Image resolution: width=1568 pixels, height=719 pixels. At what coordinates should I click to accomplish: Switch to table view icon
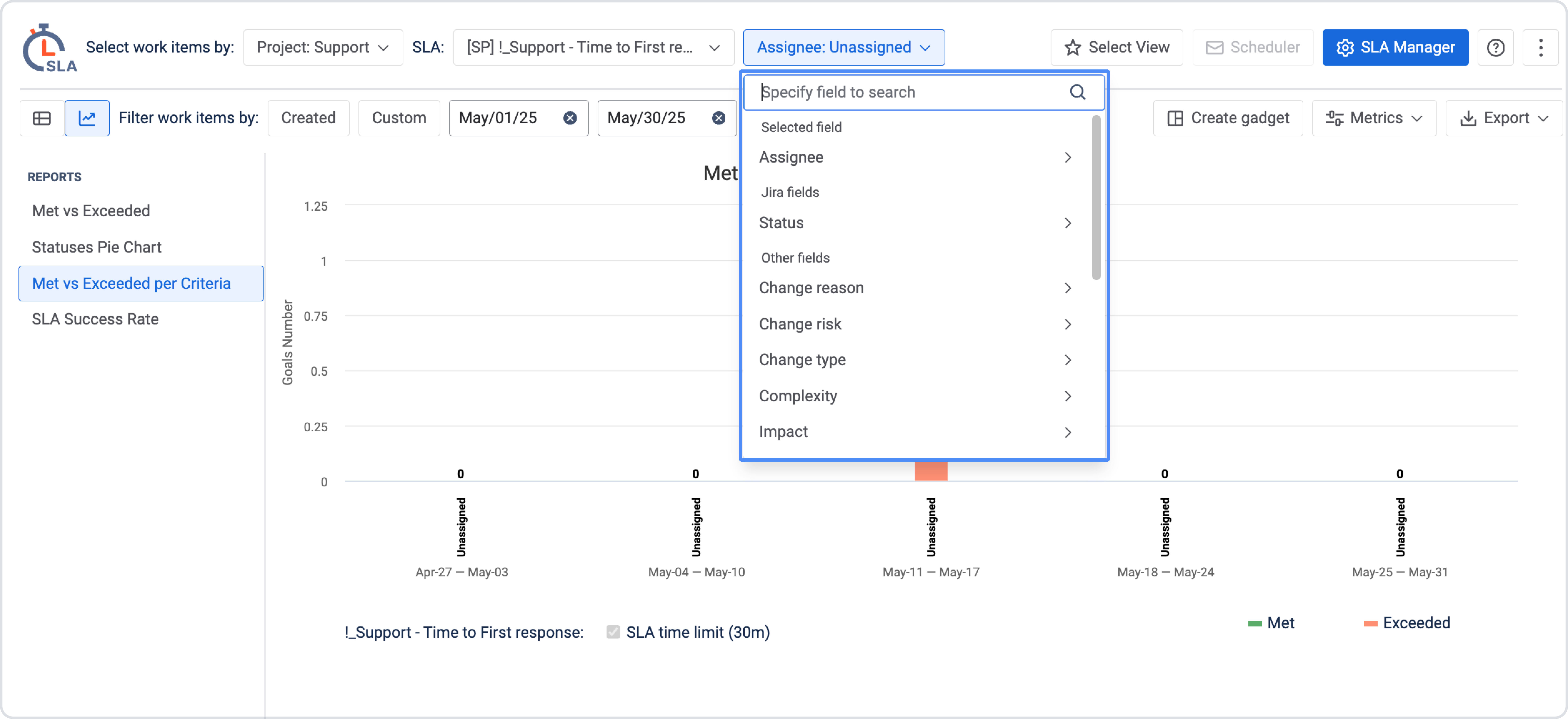[42, 118]
